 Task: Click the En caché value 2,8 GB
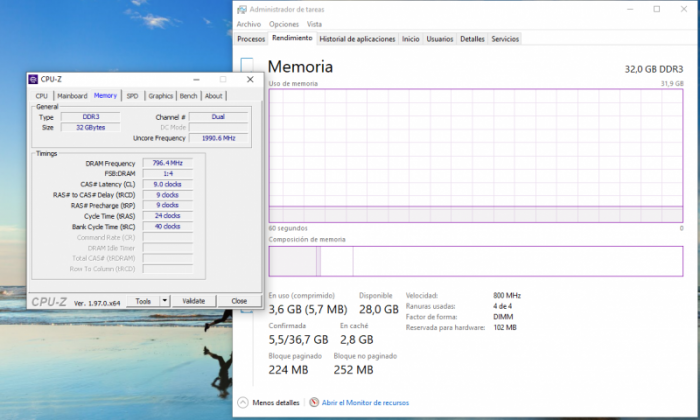point(356,340)
